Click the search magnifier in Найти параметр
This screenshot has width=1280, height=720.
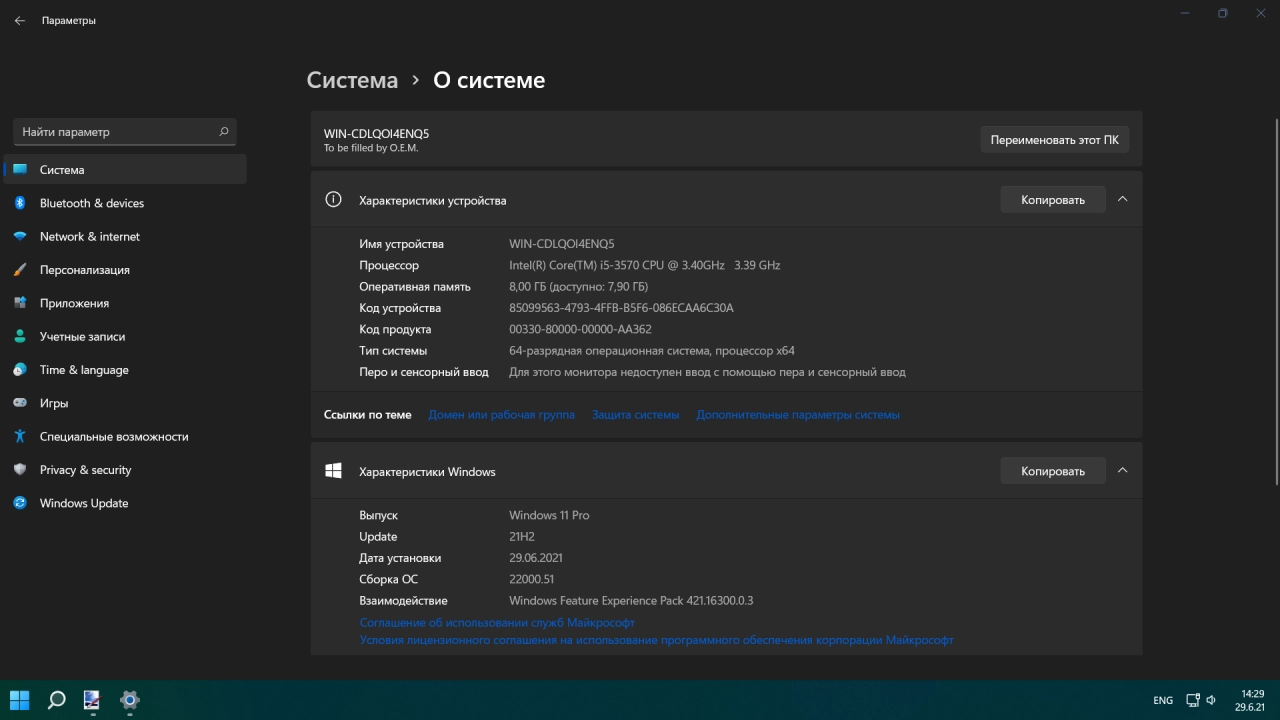pyautogui.click(x=224, y=131)
